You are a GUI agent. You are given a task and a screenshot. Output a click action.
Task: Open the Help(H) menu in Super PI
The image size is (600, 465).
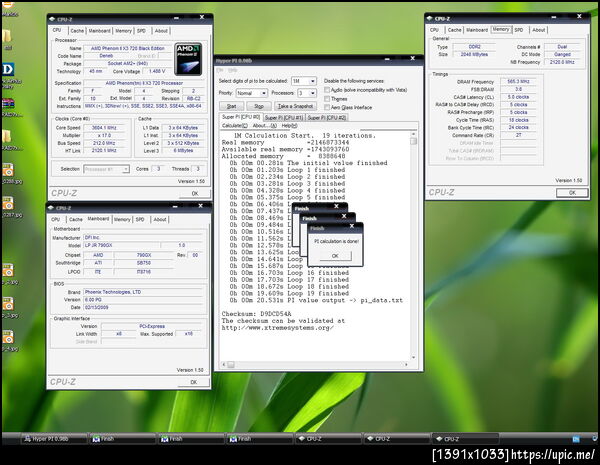point(289,126)
